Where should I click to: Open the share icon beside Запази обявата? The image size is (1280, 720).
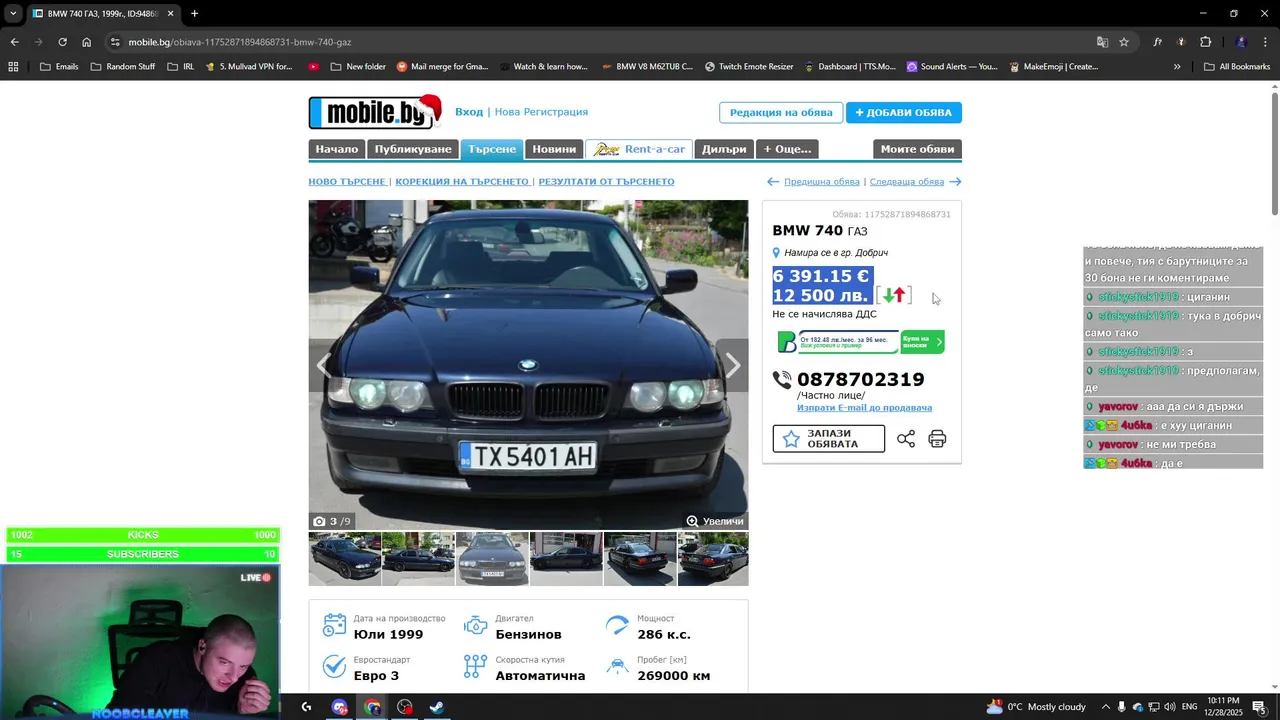tap(906, 439)
